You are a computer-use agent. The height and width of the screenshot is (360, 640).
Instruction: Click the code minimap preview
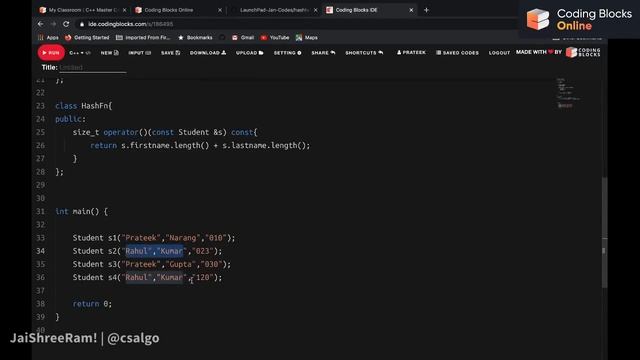[568, 93]
